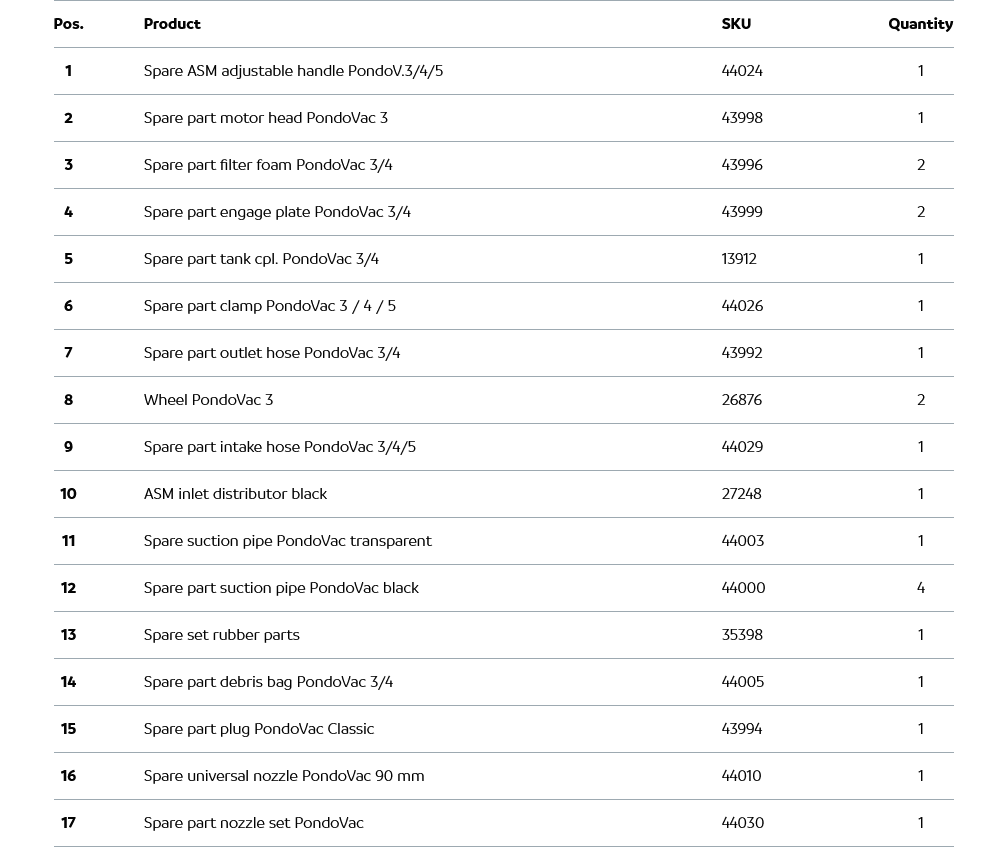
Task: Open Spare suction pipe PondoVac transparent
Action: pos(287,541)
